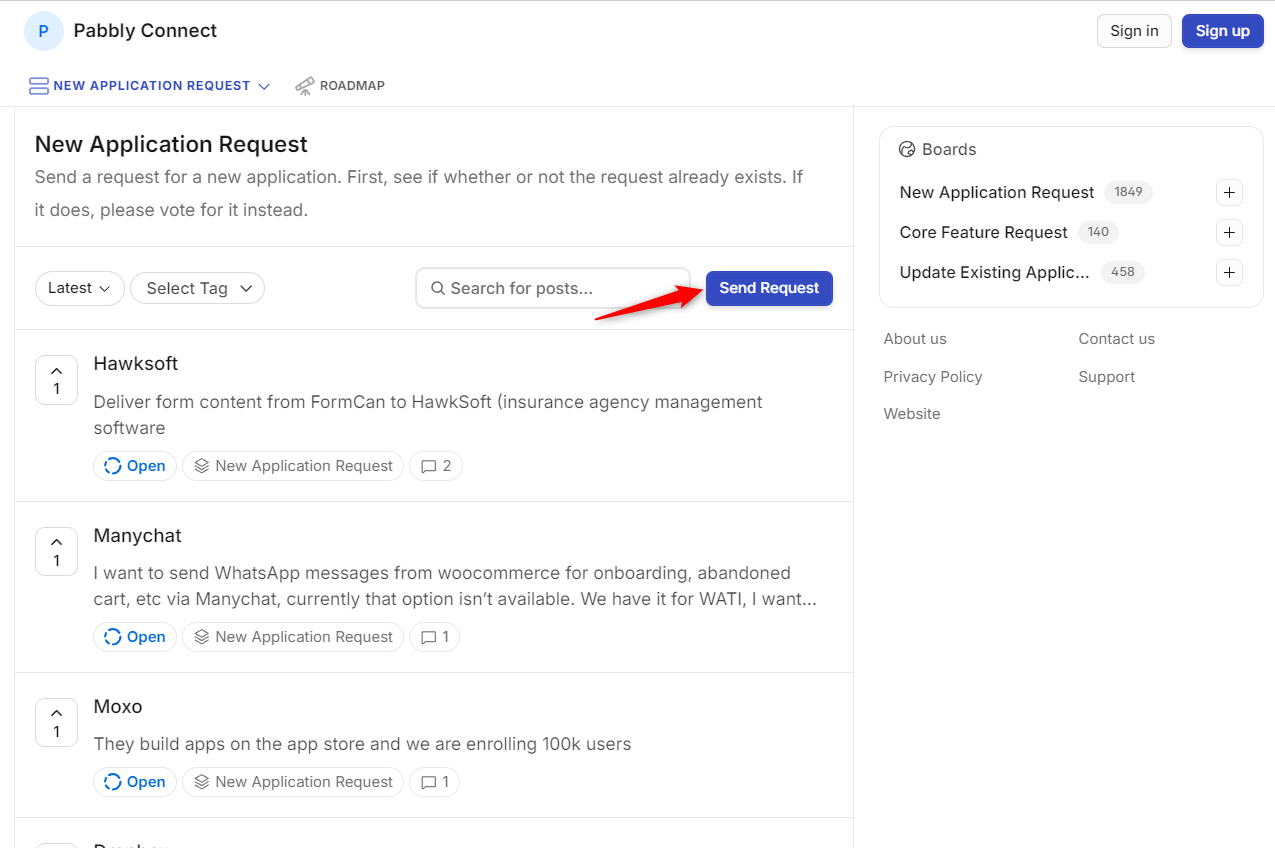Click the plus icon beside Update Existing Applic...

(x=1229, y=272)
